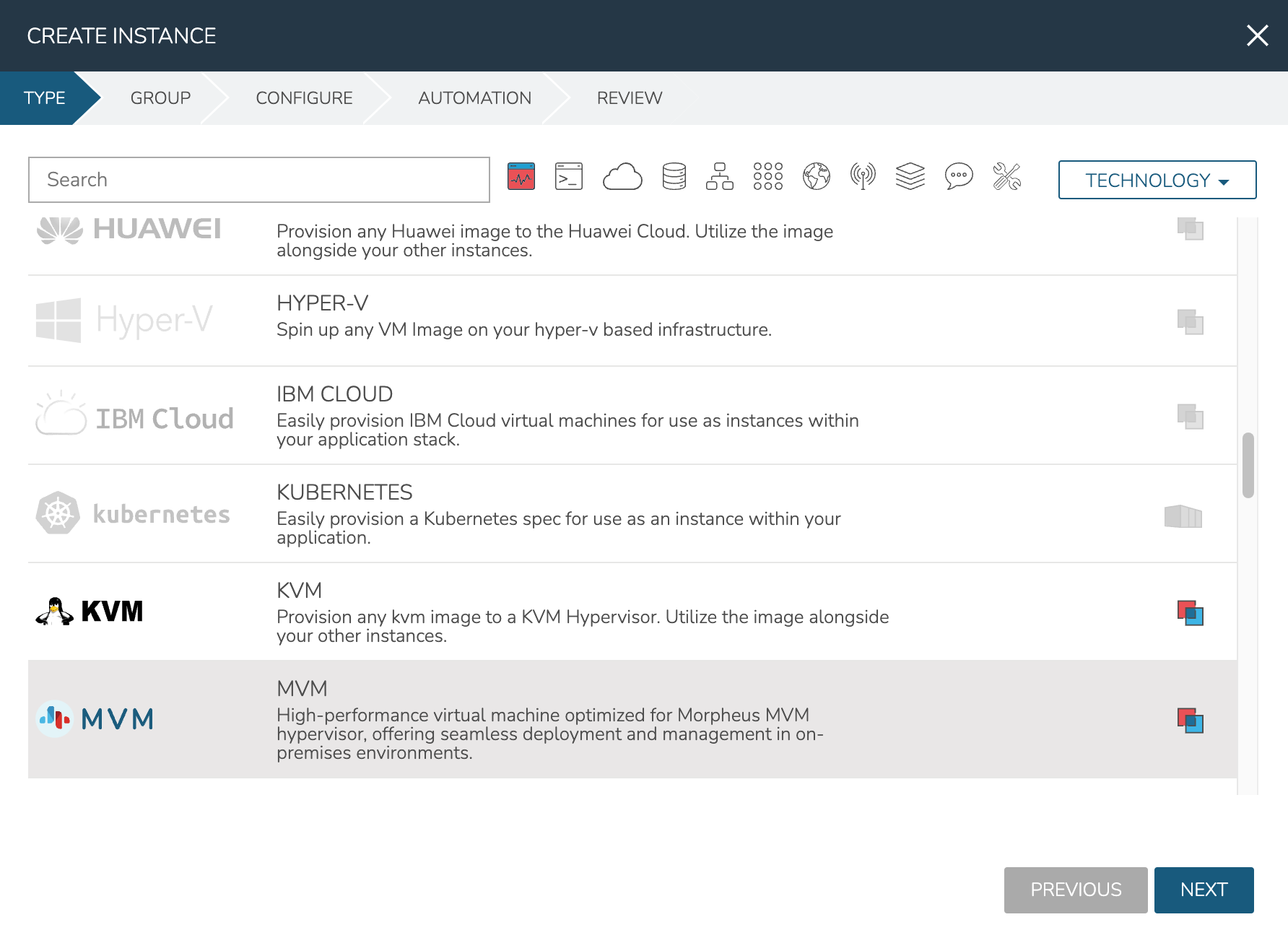Select the nine-dot grid category icon
The width and height of the screenshot is (1288, 943).
tap(767, 177)
